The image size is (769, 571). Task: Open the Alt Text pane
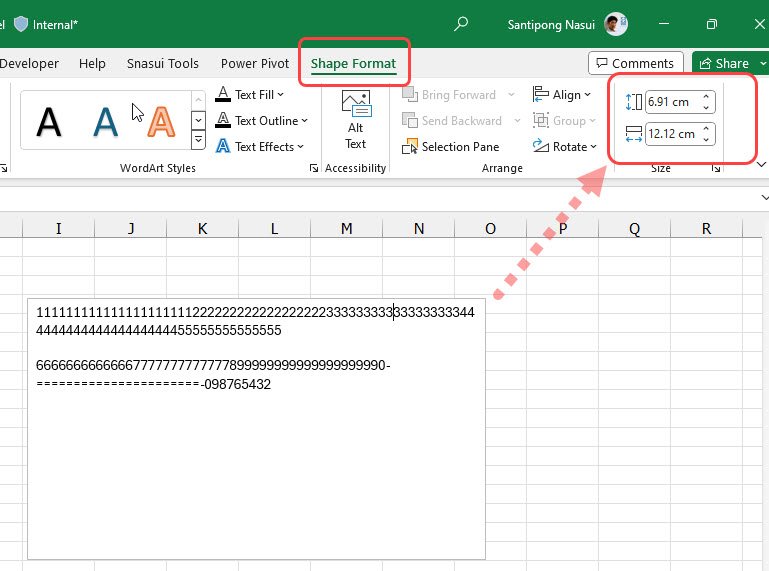[355, 119]
